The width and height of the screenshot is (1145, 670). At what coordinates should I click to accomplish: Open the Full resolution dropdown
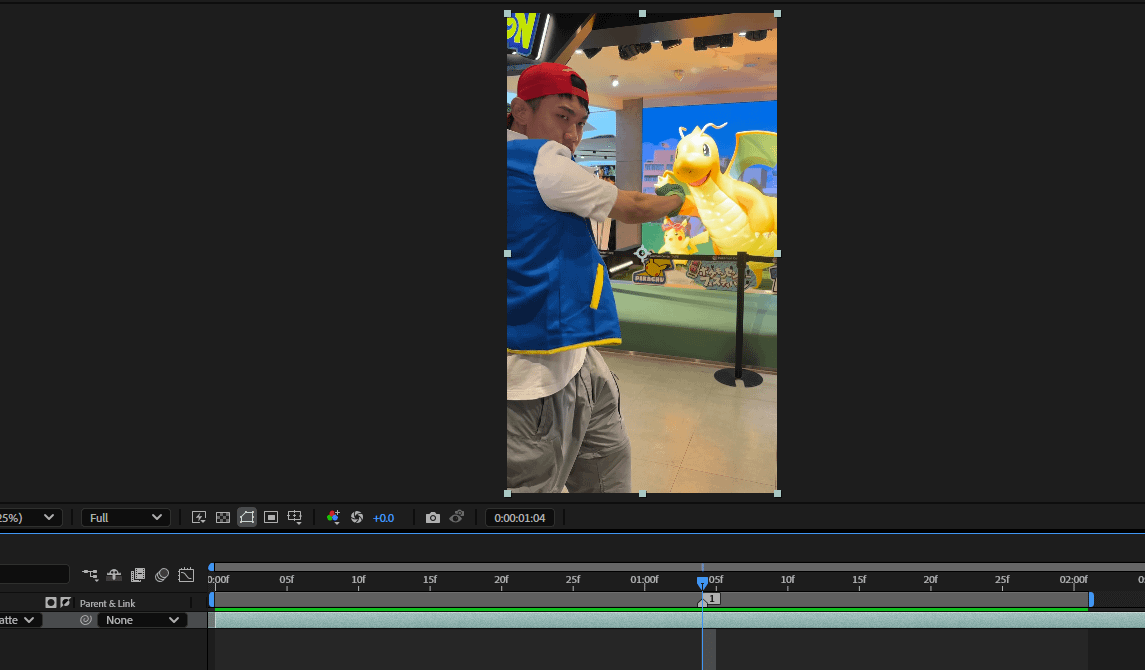[x=126, y=518]
